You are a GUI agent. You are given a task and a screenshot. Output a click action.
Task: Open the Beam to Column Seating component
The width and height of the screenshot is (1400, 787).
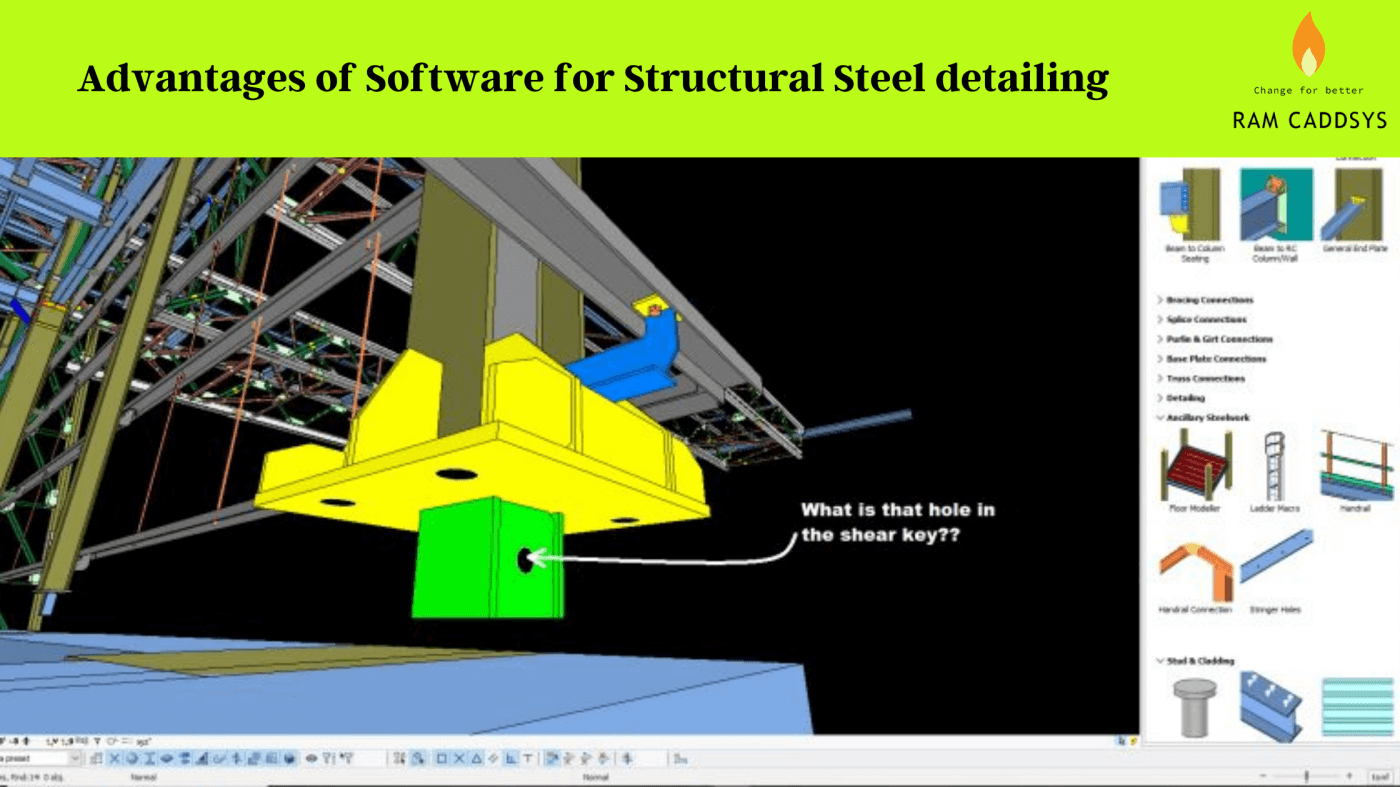tap(1194, 213)
